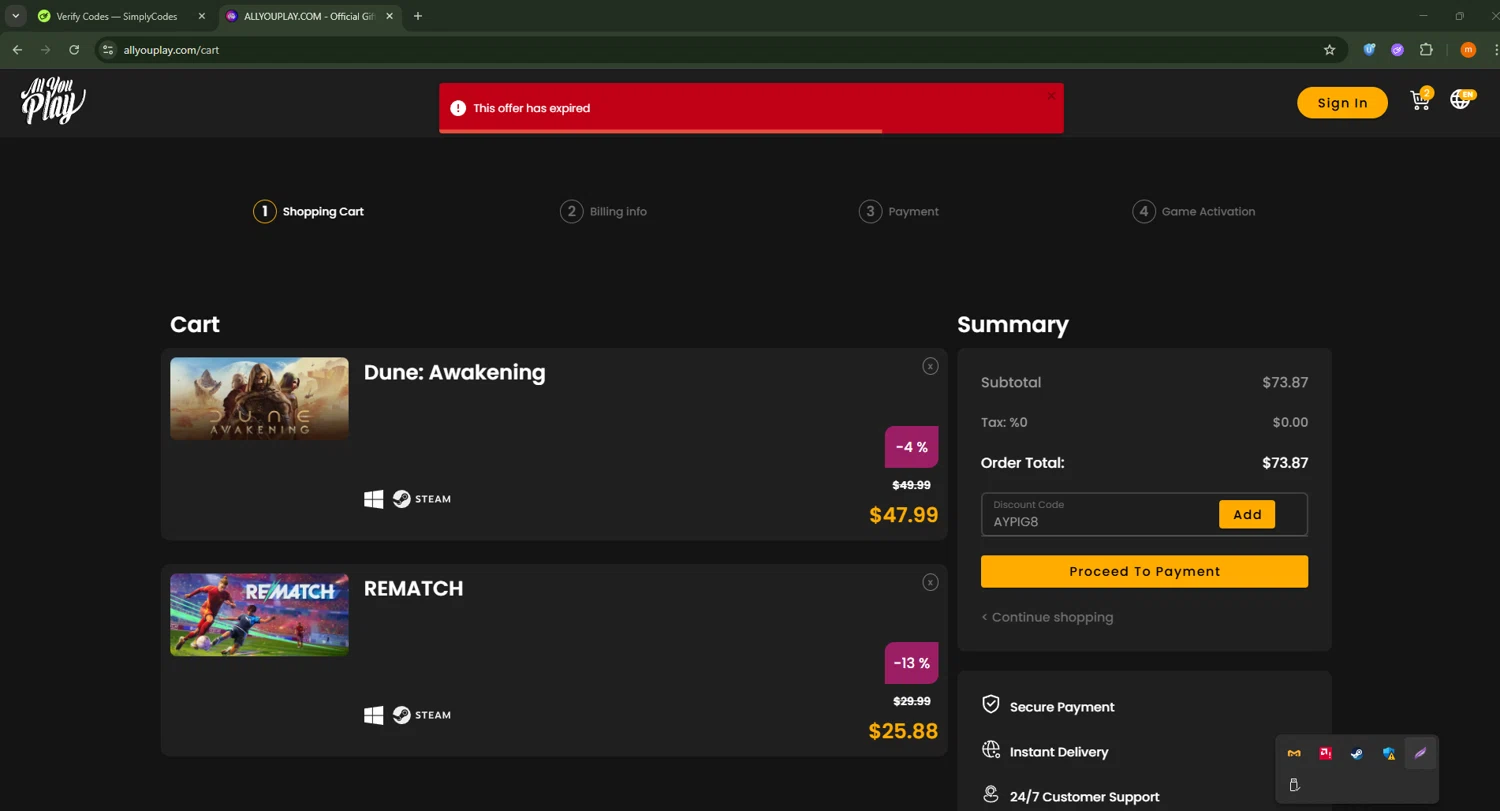Open the Windows Security shield tray icon

1389,753
